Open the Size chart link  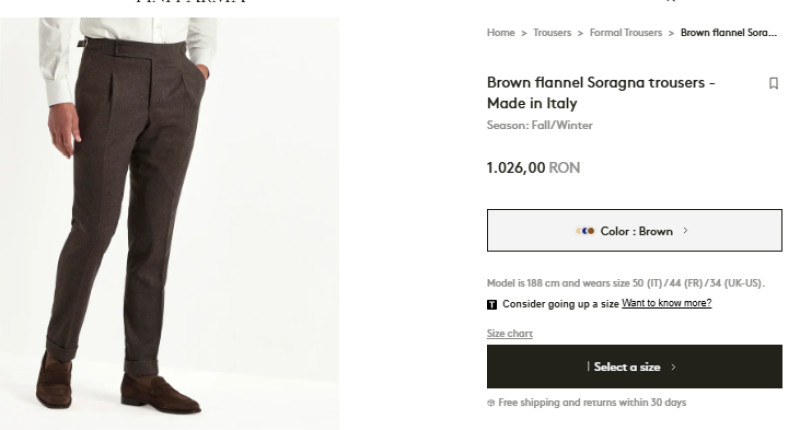(x=510, y=334)
